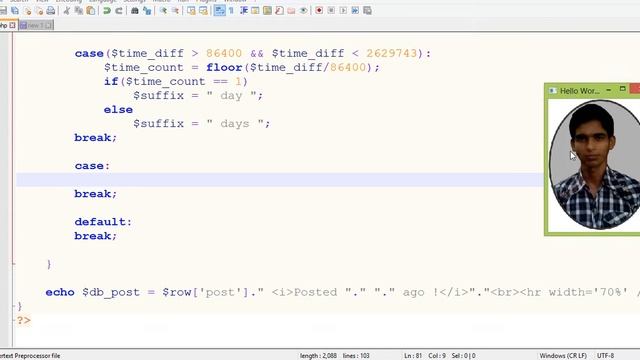
Task: Open the Folder as Workspace icon
Action: (x=291, y=11)
